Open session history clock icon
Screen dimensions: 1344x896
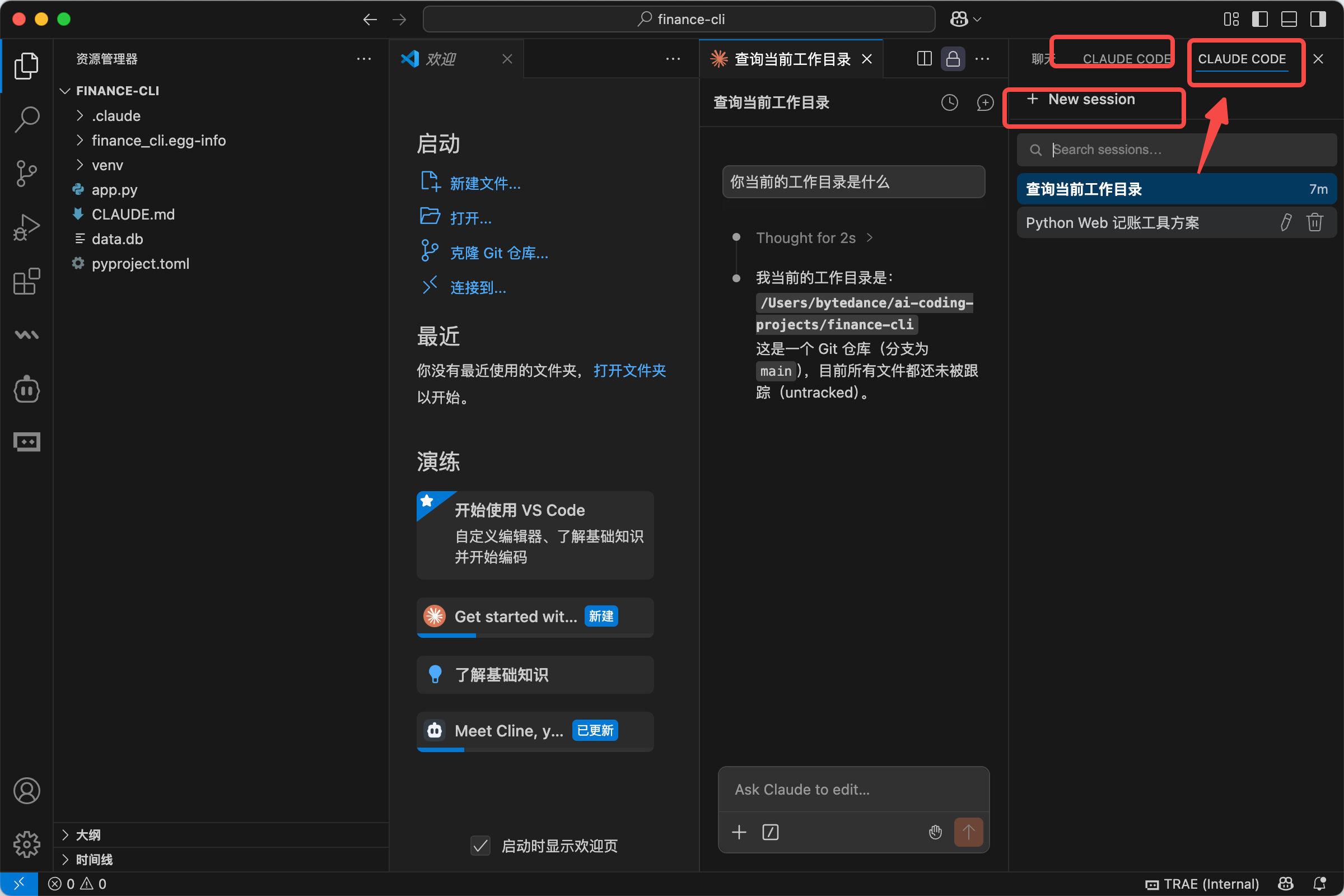(x=949, y=102)
